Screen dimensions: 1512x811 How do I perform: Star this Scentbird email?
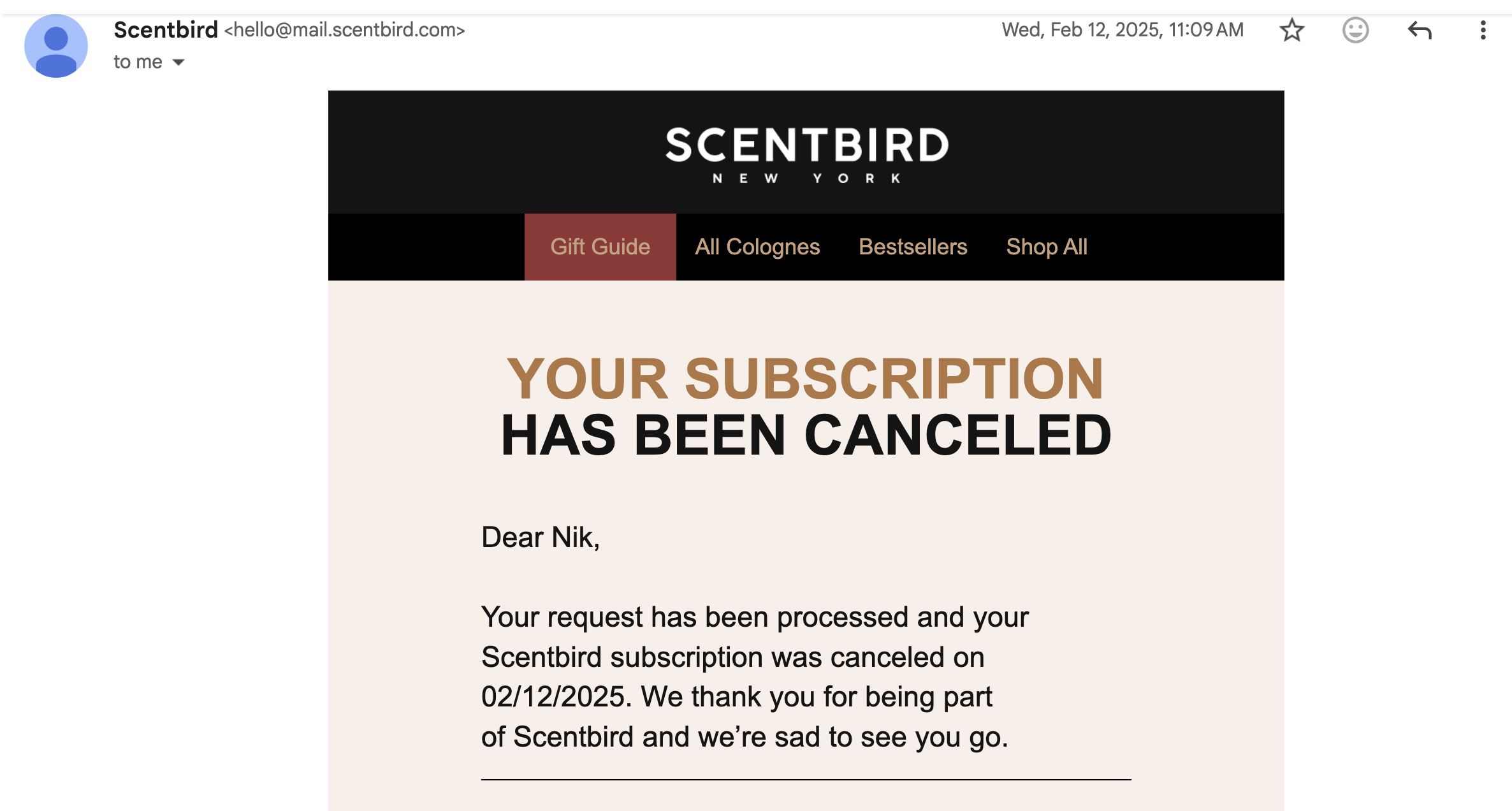tap(1292, 30)
